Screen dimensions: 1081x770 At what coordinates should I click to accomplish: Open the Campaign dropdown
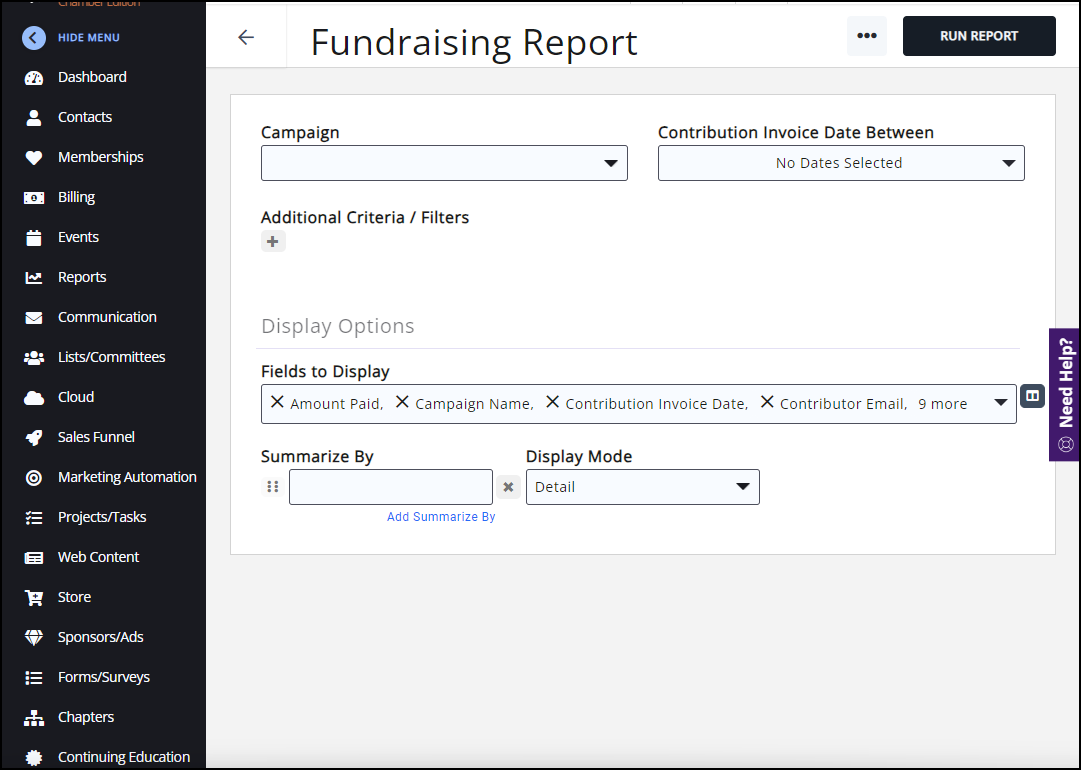(444, 163)
